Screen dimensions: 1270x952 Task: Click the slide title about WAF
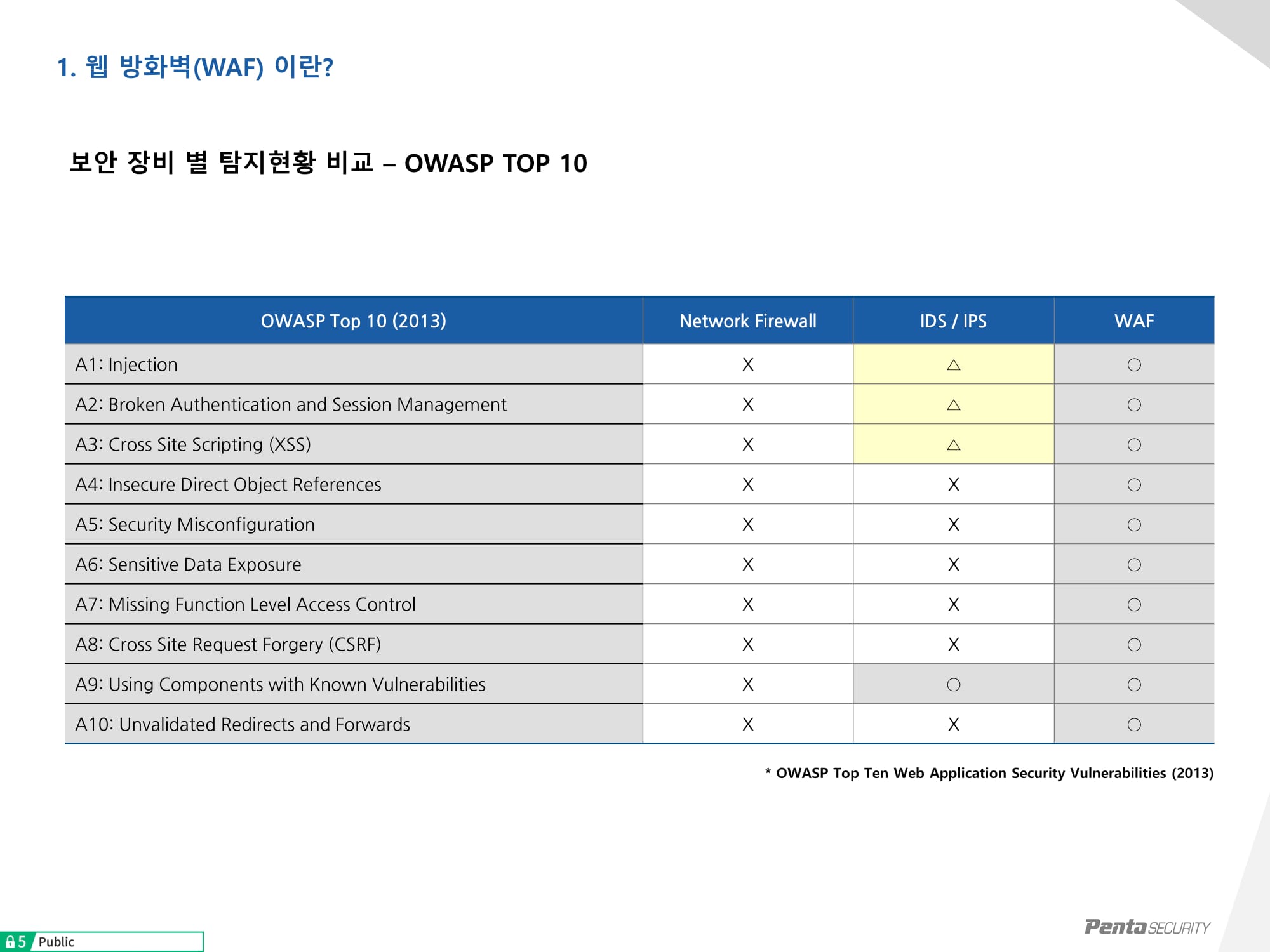[195, 67]
